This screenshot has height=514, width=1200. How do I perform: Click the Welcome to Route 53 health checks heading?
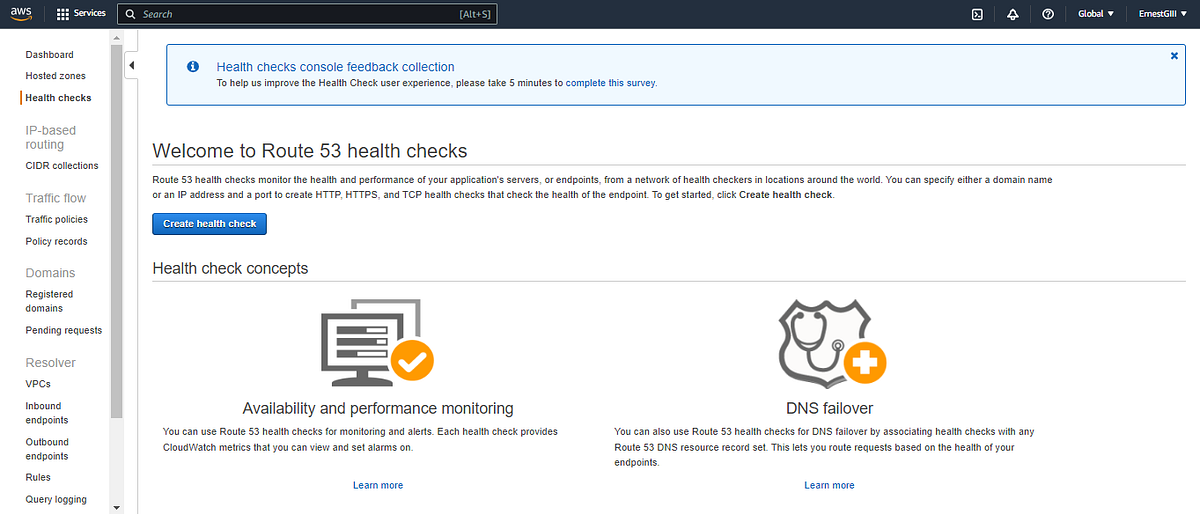click(x=310, y=151)
